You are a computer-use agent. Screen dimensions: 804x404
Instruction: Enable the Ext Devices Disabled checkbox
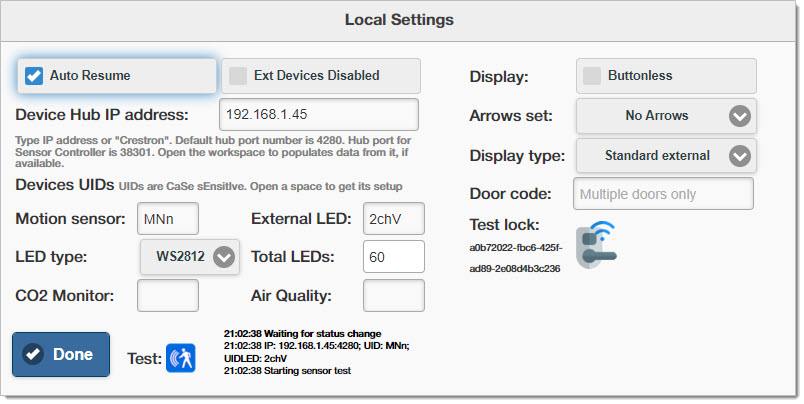tap(237, 76)
